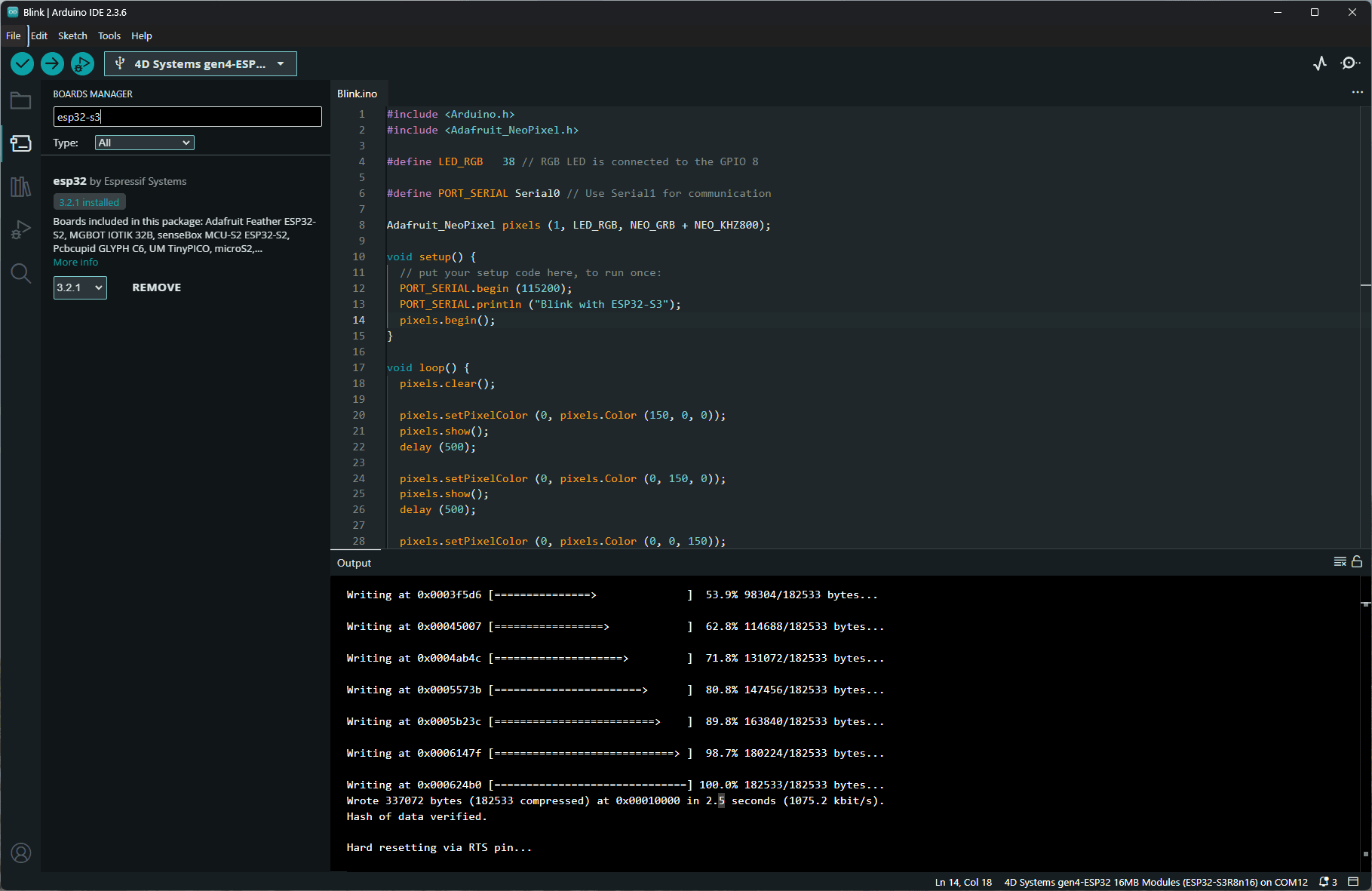Viewport: 1372px width, 891px height.
Task: Select the Blink.ino editor tab
Action: pyautogui.click(x=358, y=94)
